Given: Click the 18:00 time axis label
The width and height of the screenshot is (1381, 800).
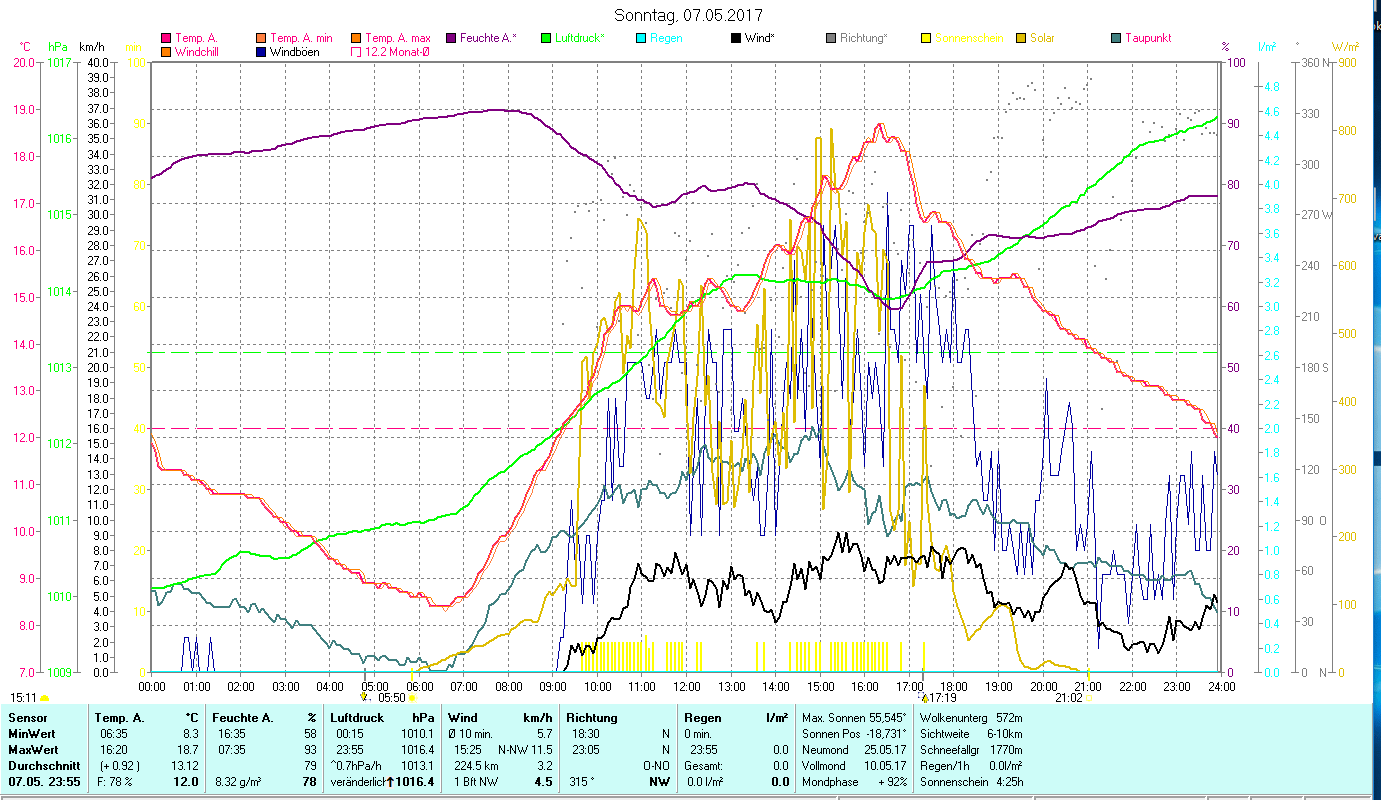Looking at the screenshot, I should tap(954, 686).
